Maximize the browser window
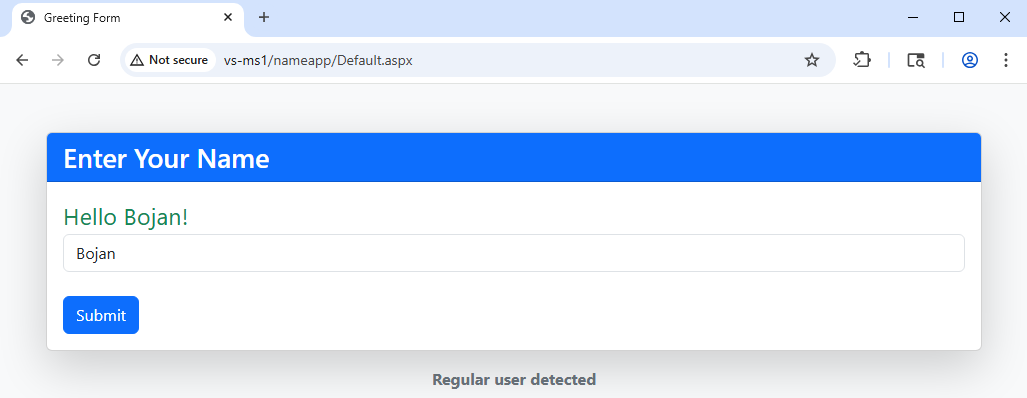Viewport: 1027px width, 398px height. point(959,18)
